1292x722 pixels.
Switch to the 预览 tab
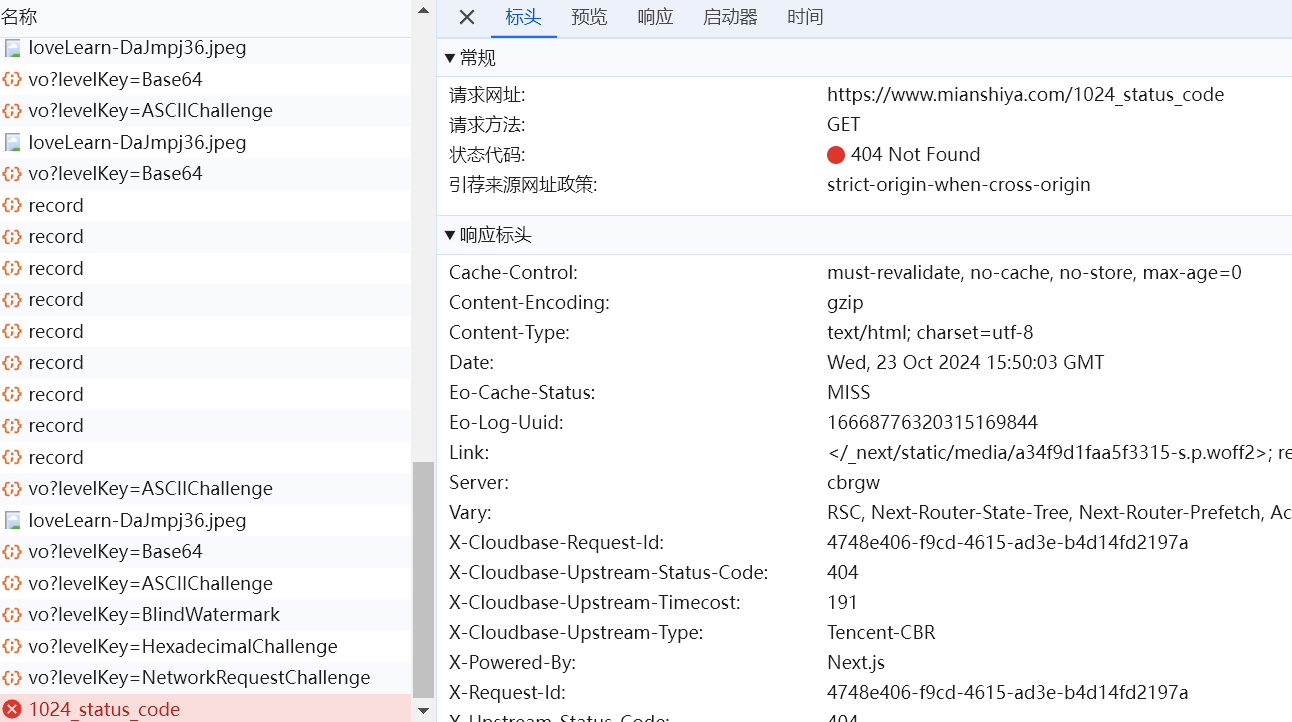pyautogui.click(x=589, y=17)
